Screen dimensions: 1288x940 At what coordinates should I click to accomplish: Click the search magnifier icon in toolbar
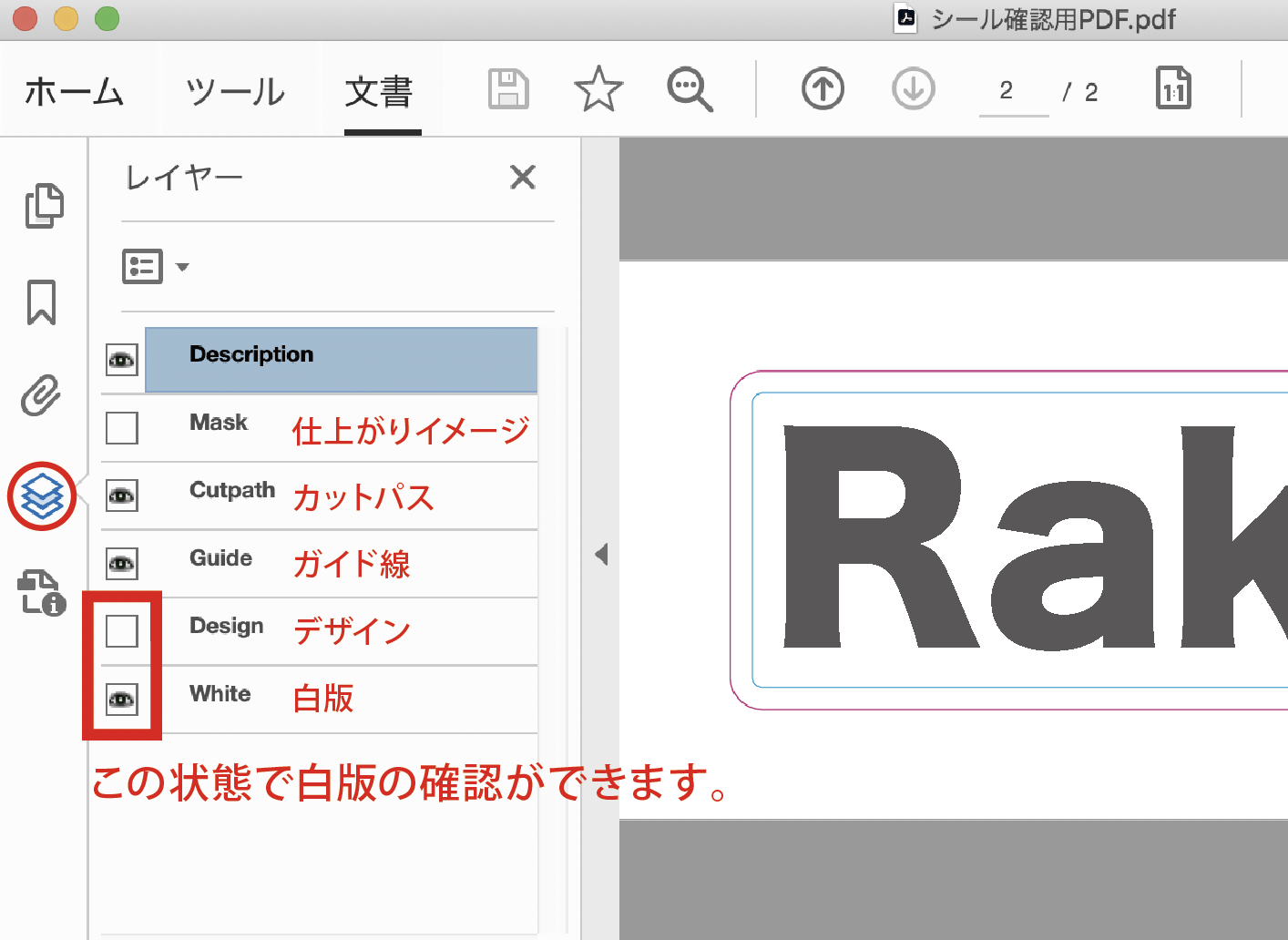690,88
